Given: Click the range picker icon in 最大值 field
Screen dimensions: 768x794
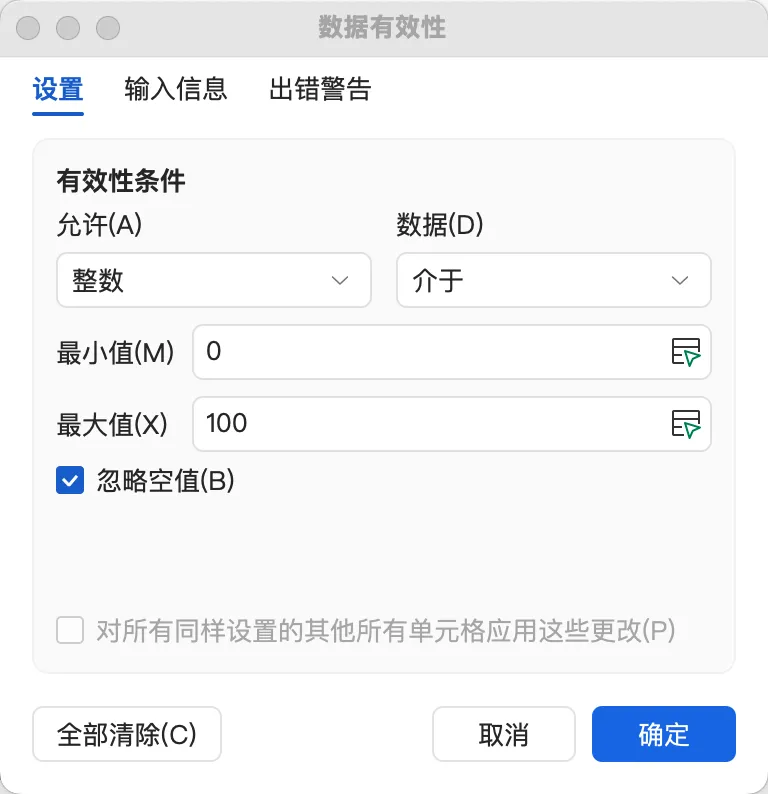Looking at the screenshot, I should pyautogui.click(x=685, y=424).
